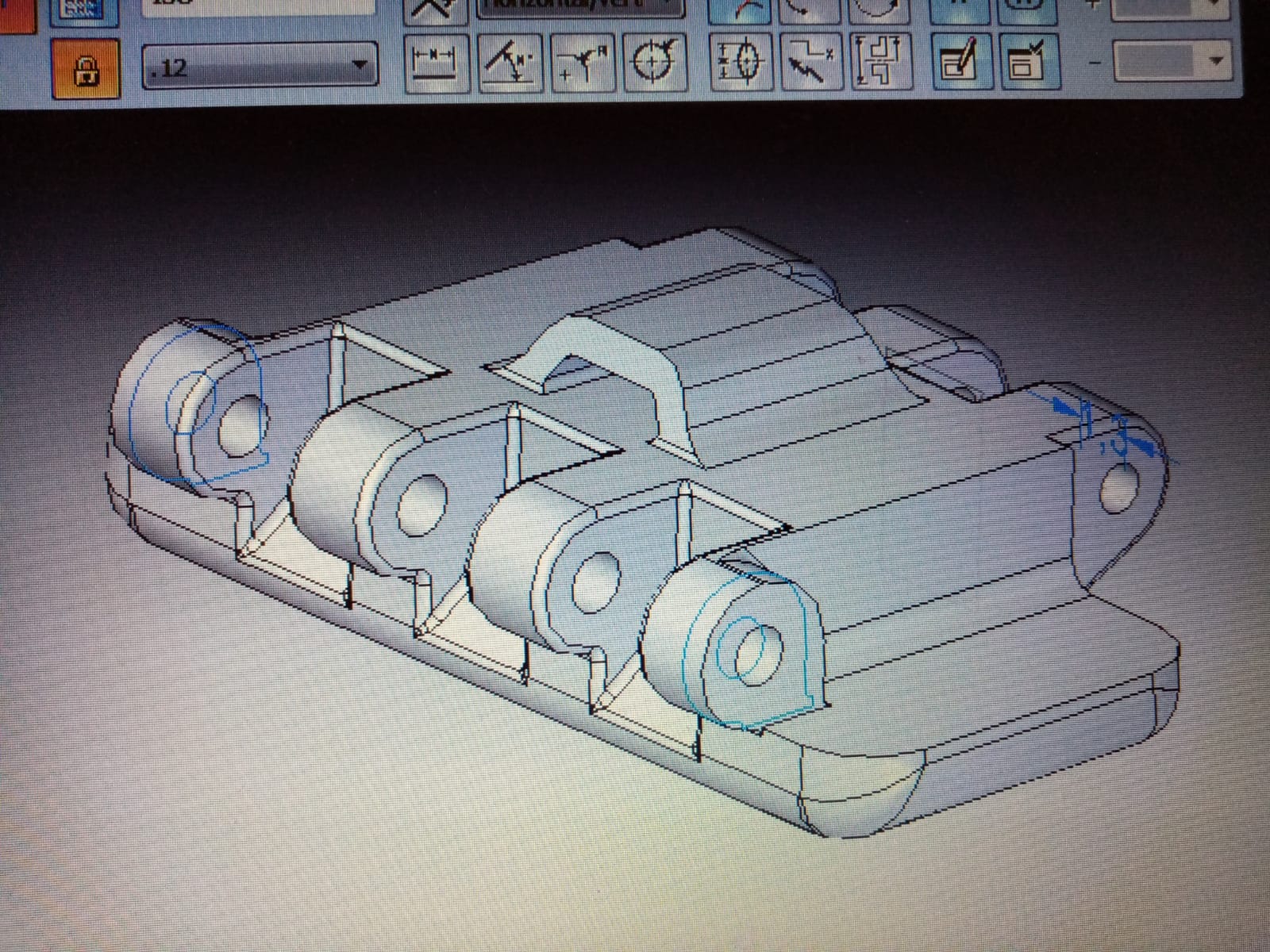Click the window with checkmark icon
1270x952 pixels.
point(1029,63)
